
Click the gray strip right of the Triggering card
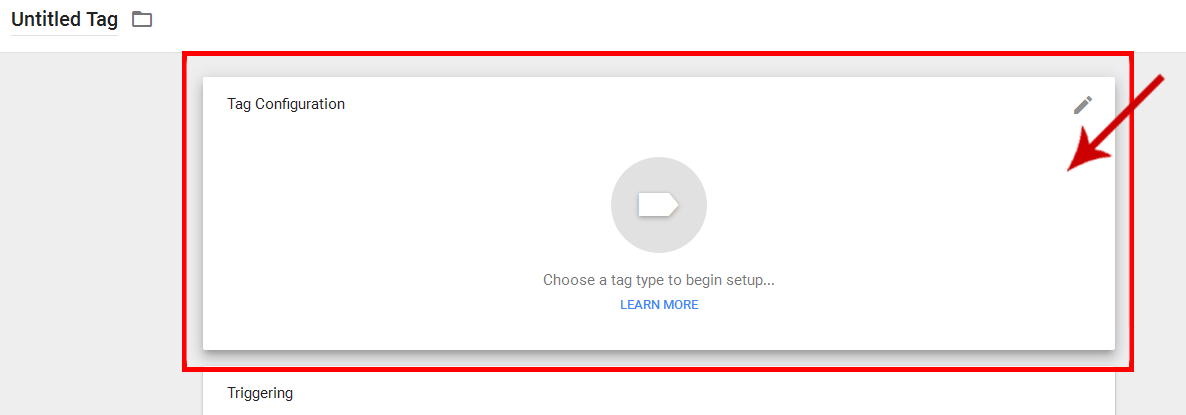pos(1150,395)
